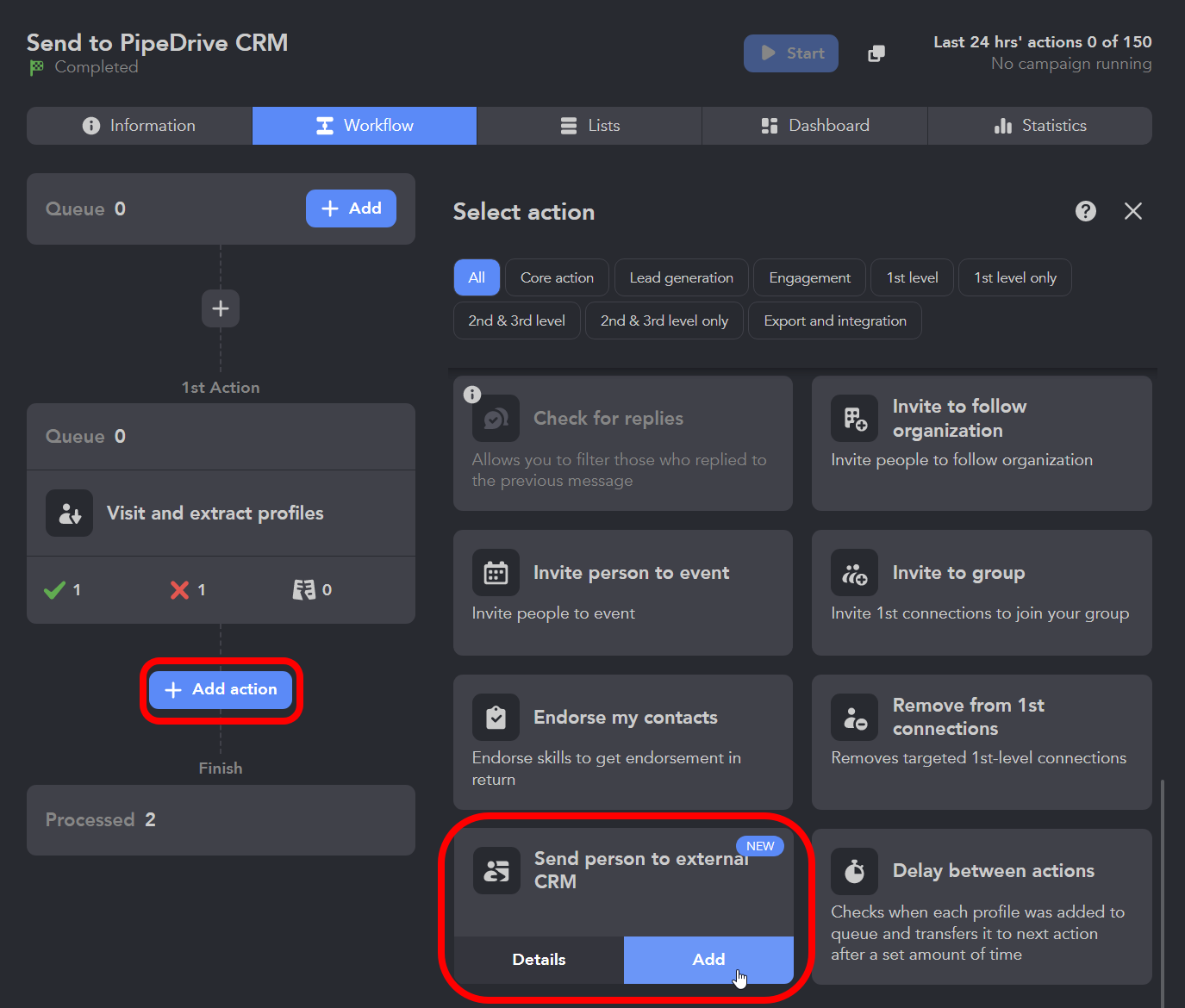Screen dimensions: 1185x1008
Task: Click the duplicate campaign icon beside Start
Action: [876, 53]
